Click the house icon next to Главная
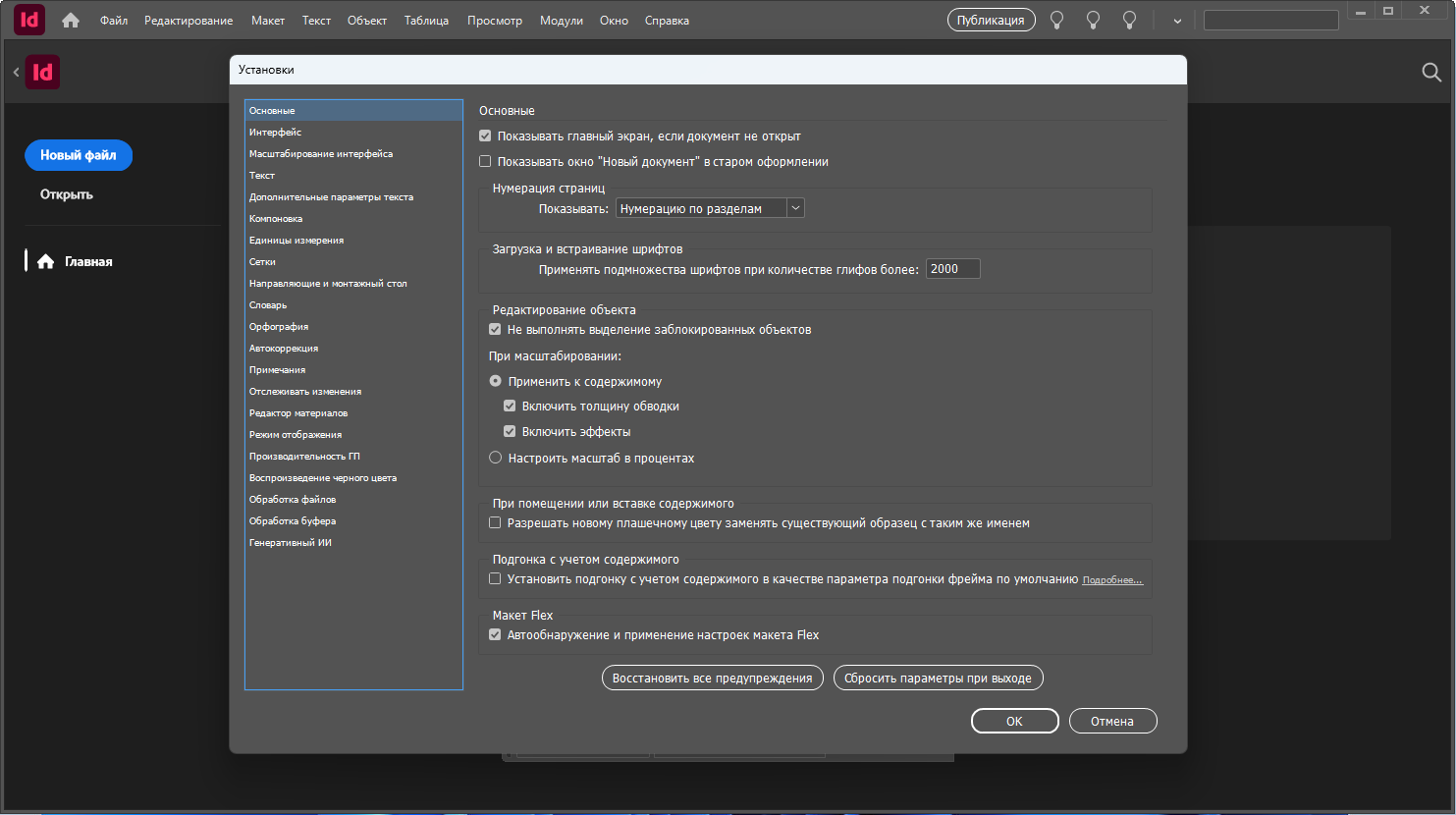This screenshot has width=1456, height=815. click(45, 262)
